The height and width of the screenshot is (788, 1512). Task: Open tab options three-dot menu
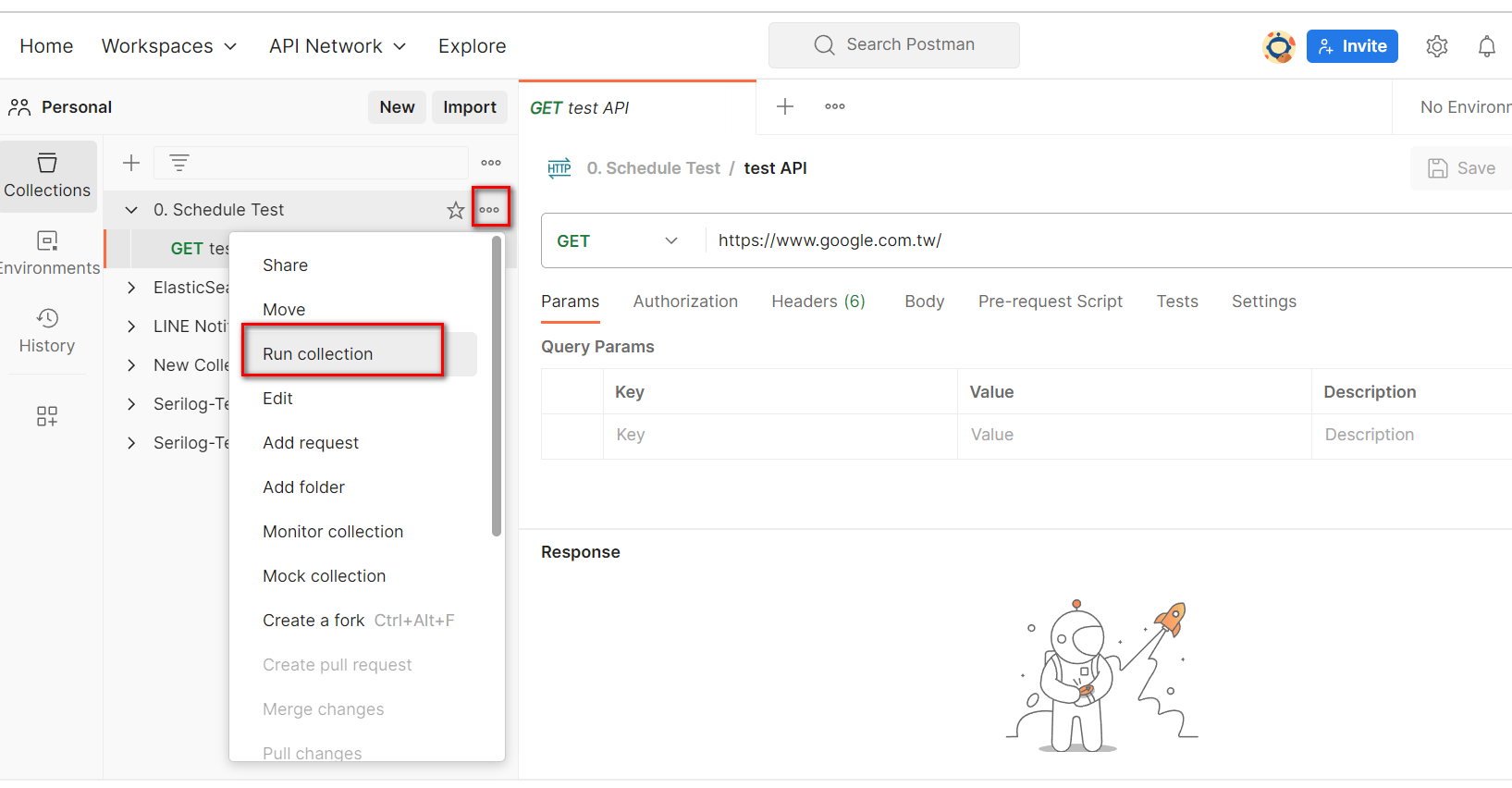point(835,106)
